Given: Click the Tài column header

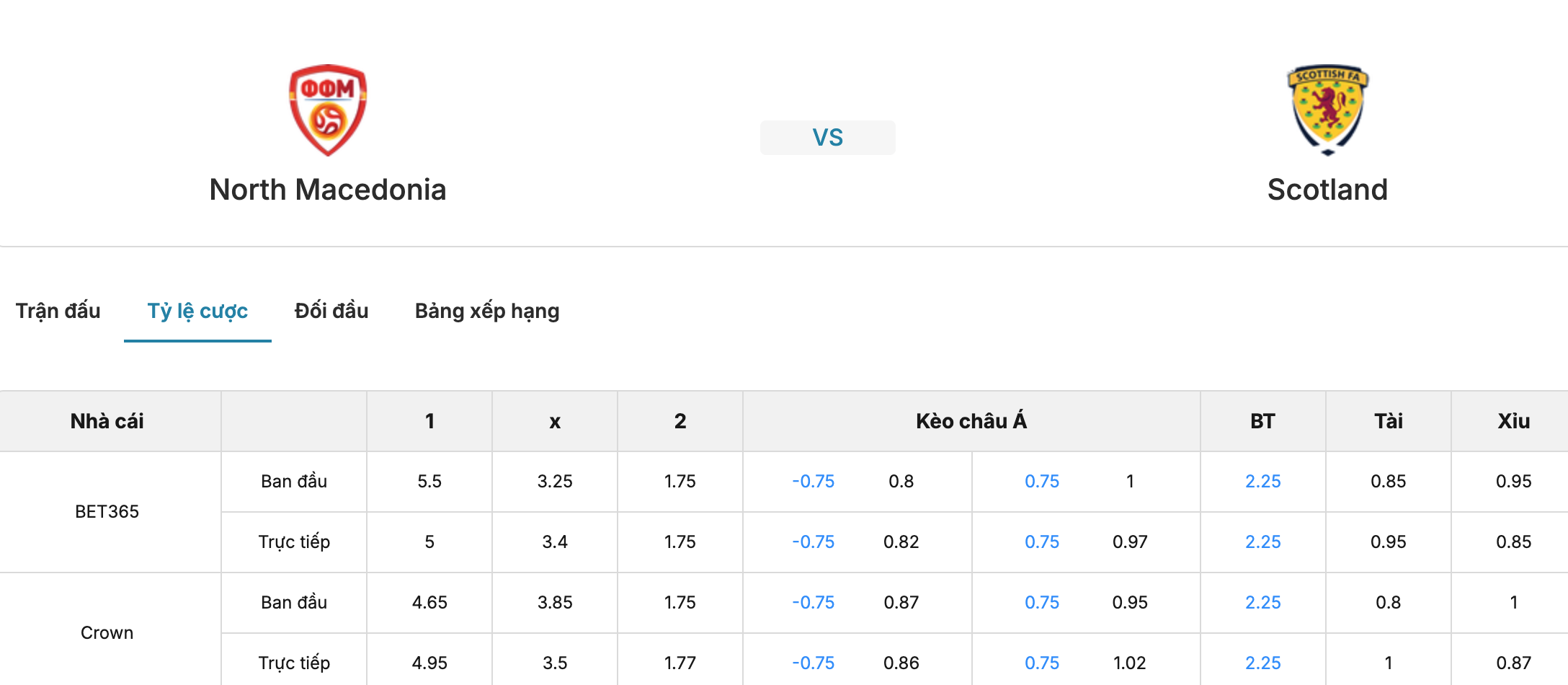Looking at the screenshot, I should coord(1389,421).
